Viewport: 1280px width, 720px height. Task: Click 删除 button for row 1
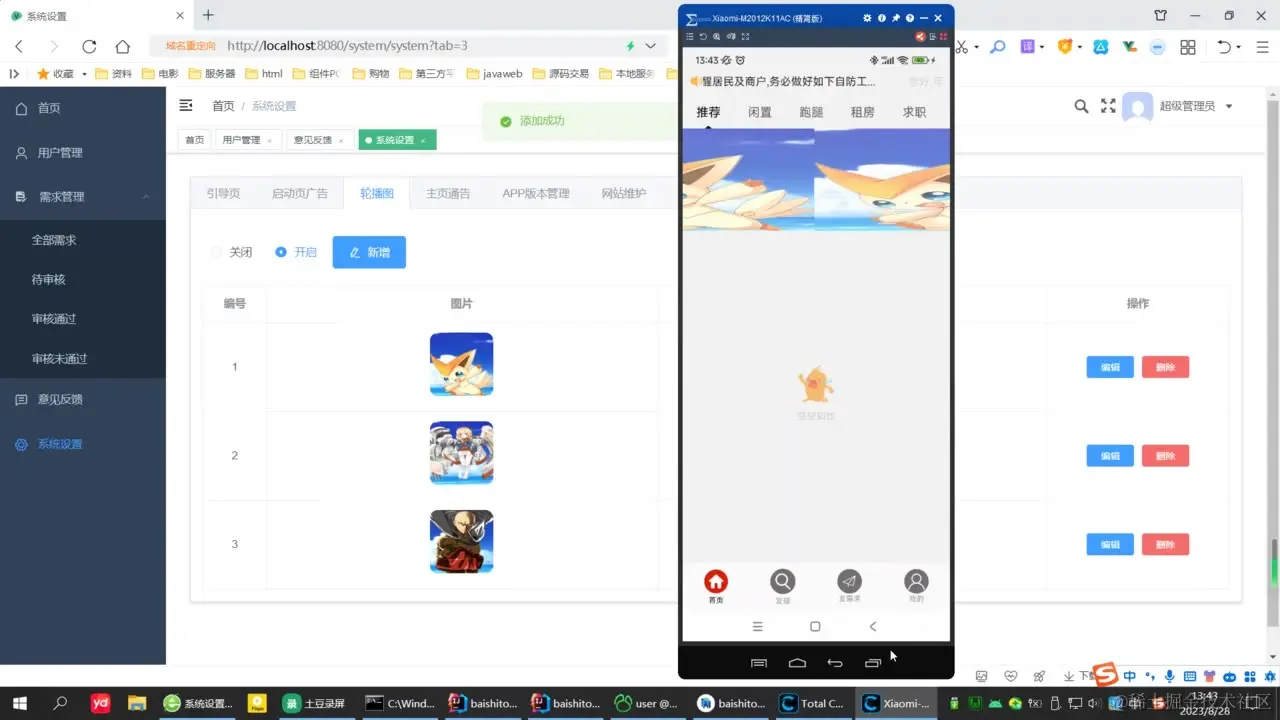point(1165,367)
